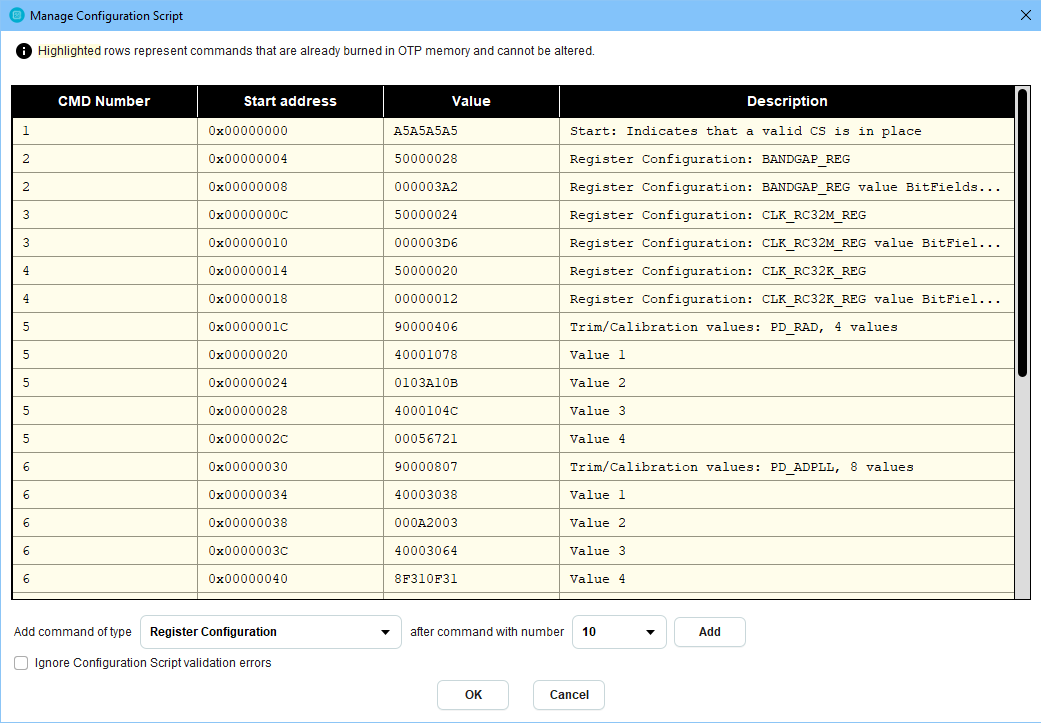The height and width of the screenshot is (723, 1041).
Task: Select the value 40003064 cell
Action: 471,550
